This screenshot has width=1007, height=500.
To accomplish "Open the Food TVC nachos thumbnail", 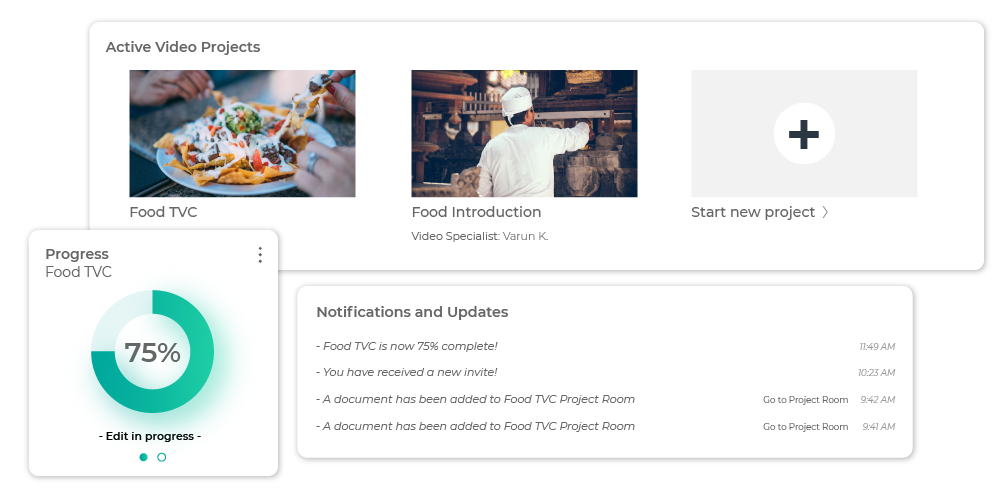I will point(242,134).
